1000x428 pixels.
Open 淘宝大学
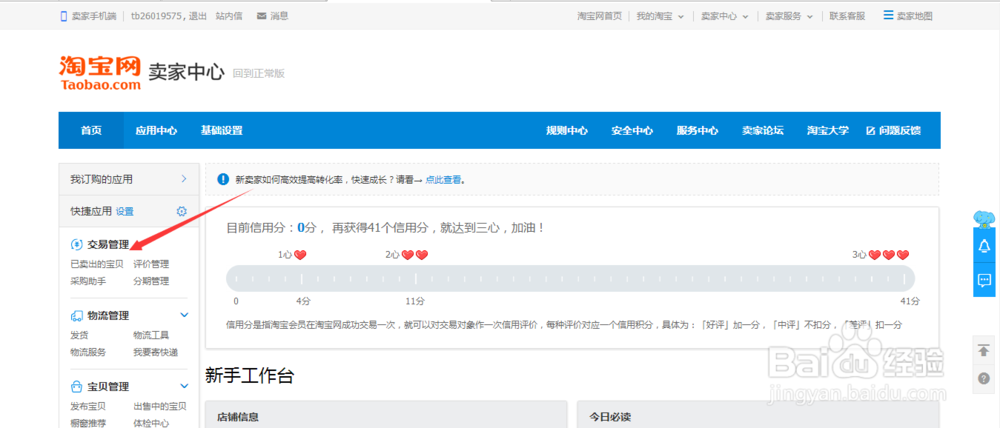pyautogui.click(x=828, y=131)
